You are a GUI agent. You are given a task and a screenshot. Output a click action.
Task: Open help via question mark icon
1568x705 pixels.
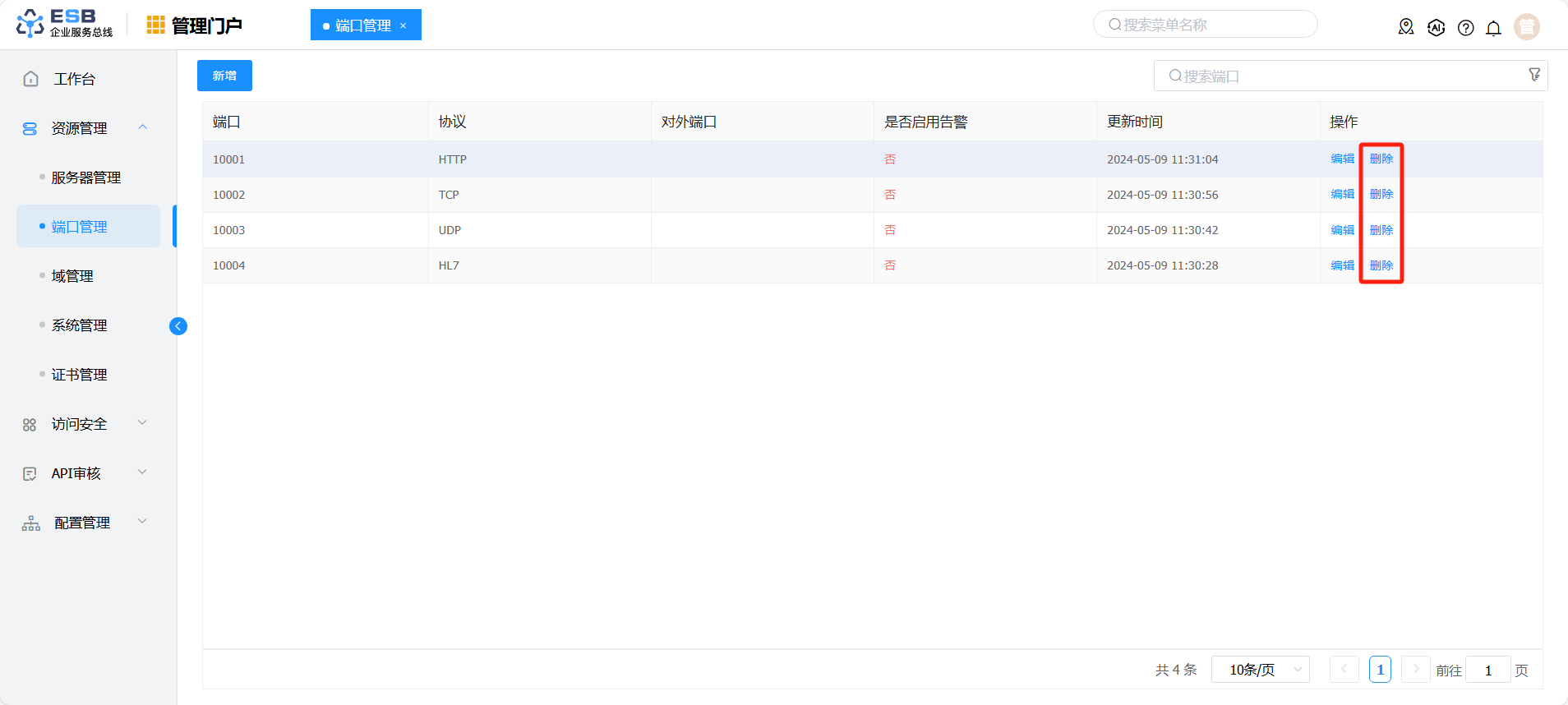[1465, 27]
